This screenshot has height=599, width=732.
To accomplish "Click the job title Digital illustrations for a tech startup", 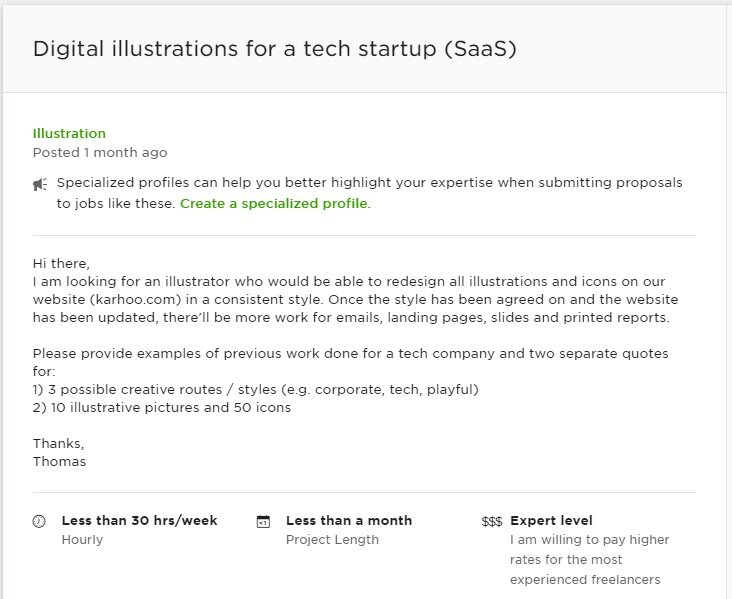I will click(274, 49).
